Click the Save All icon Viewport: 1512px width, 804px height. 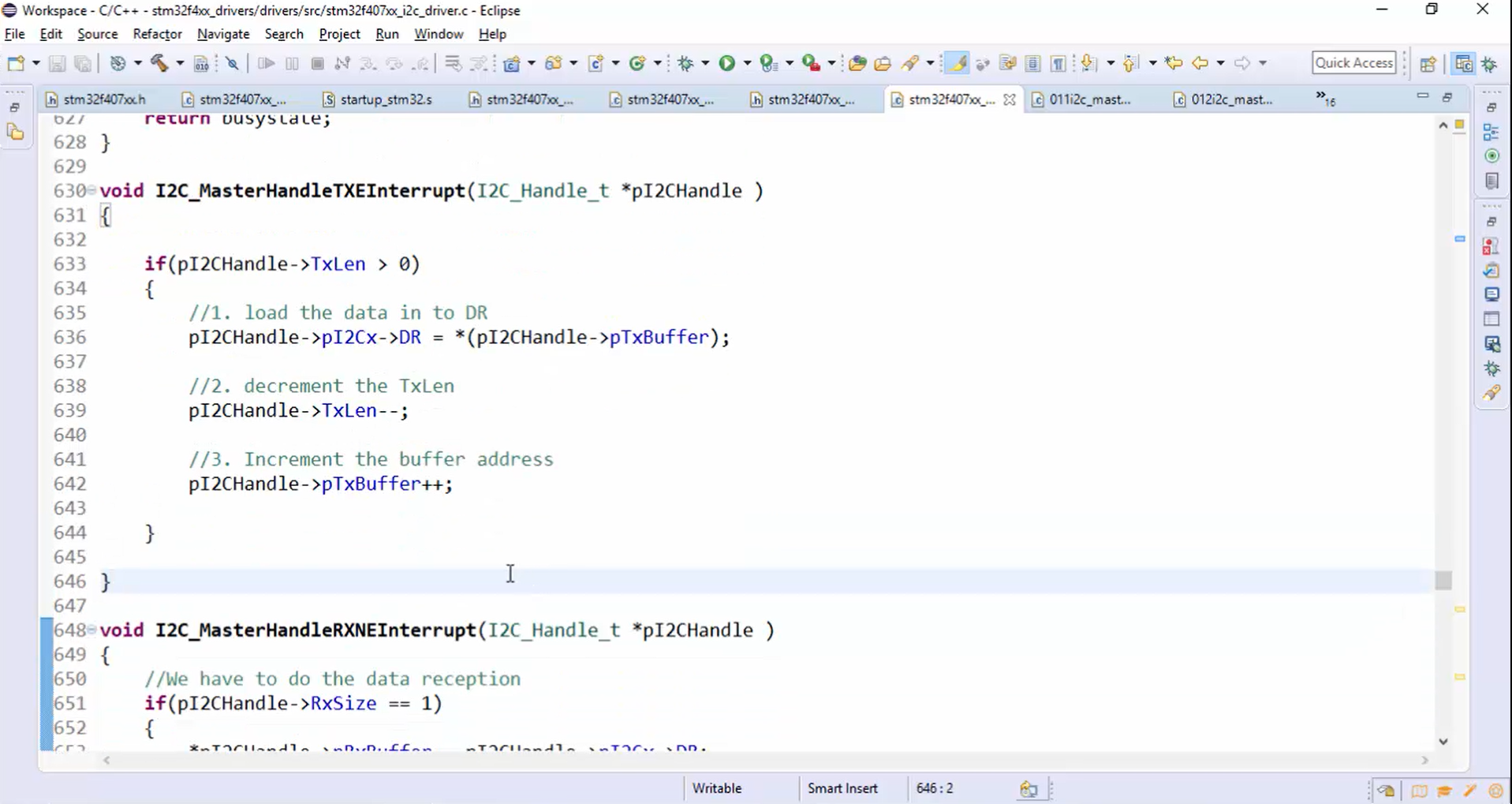tap(82, 63)
